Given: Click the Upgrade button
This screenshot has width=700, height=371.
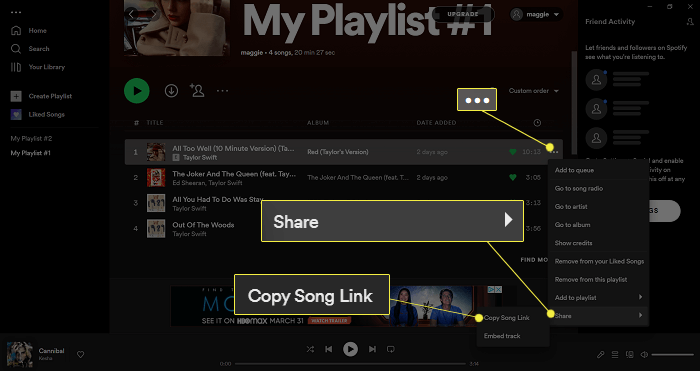Looking at the screenshot, I should [x=463, y=14].
